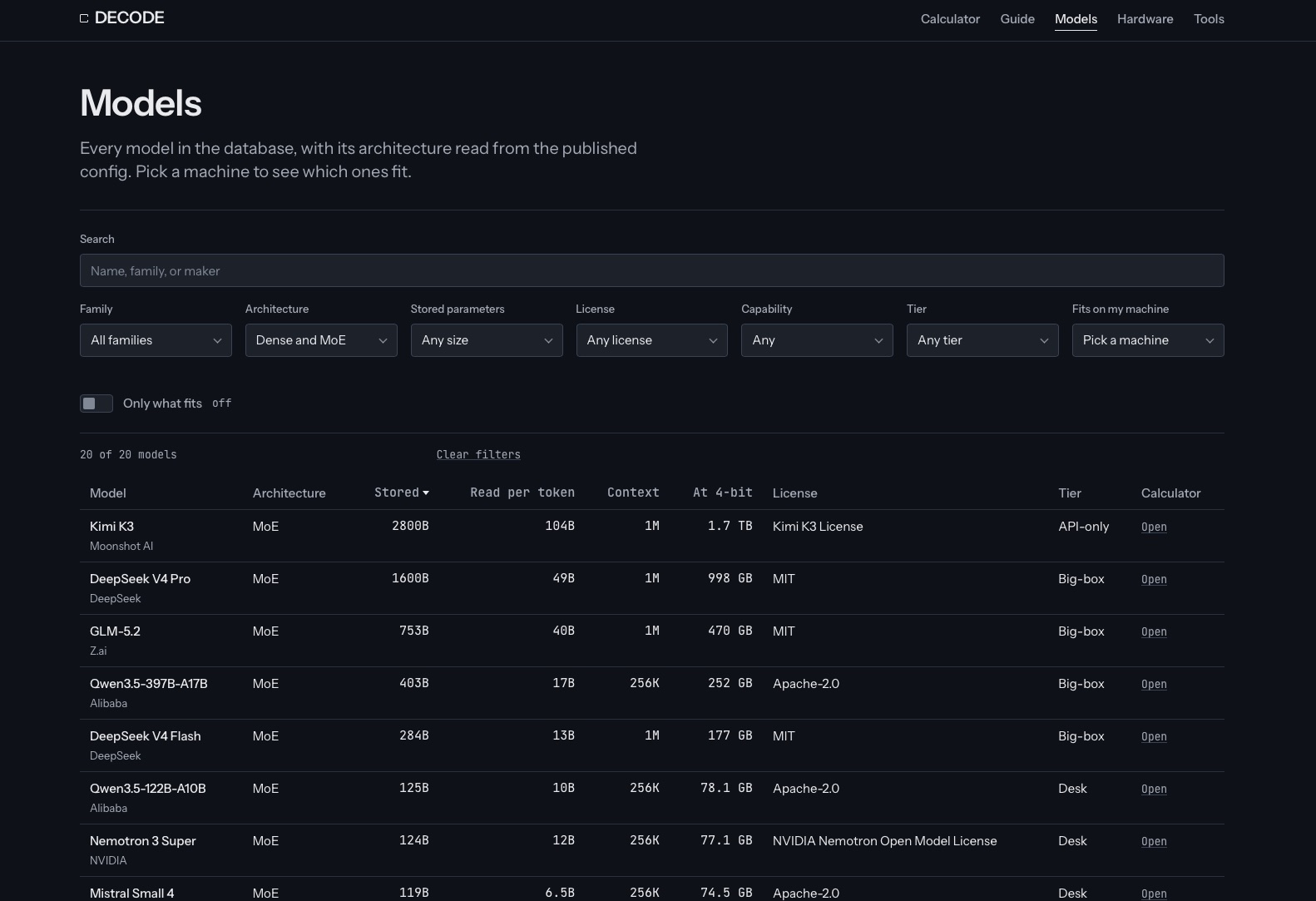Sort by the Stored column header
The height and width of the screenshot is (901, 1316).
click(402, 493)
